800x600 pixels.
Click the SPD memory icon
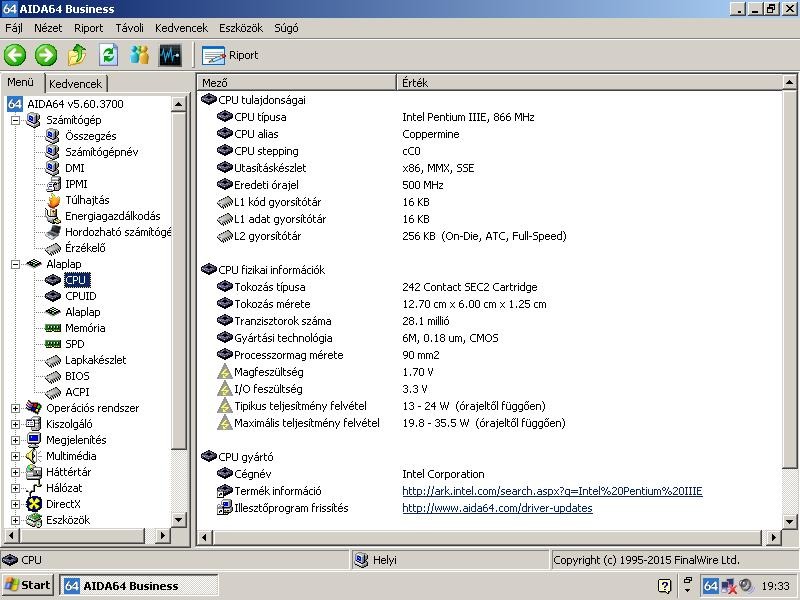point(53,344)
